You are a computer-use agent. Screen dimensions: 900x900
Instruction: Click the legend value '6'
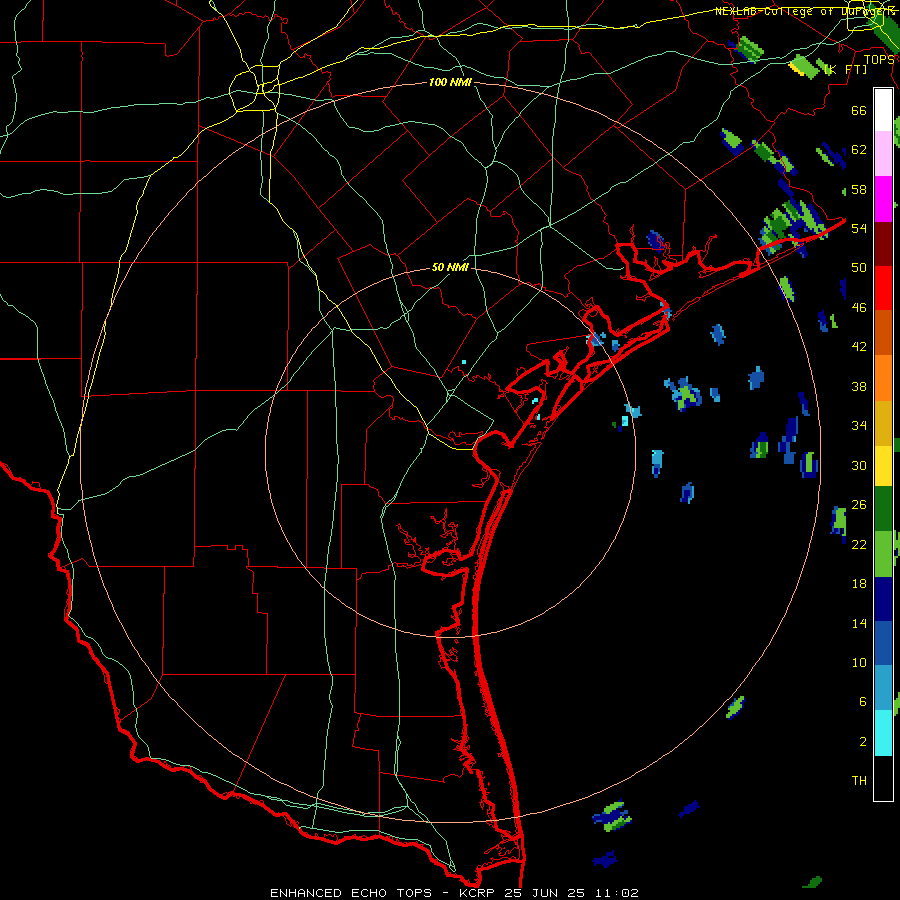coord(863,702)
